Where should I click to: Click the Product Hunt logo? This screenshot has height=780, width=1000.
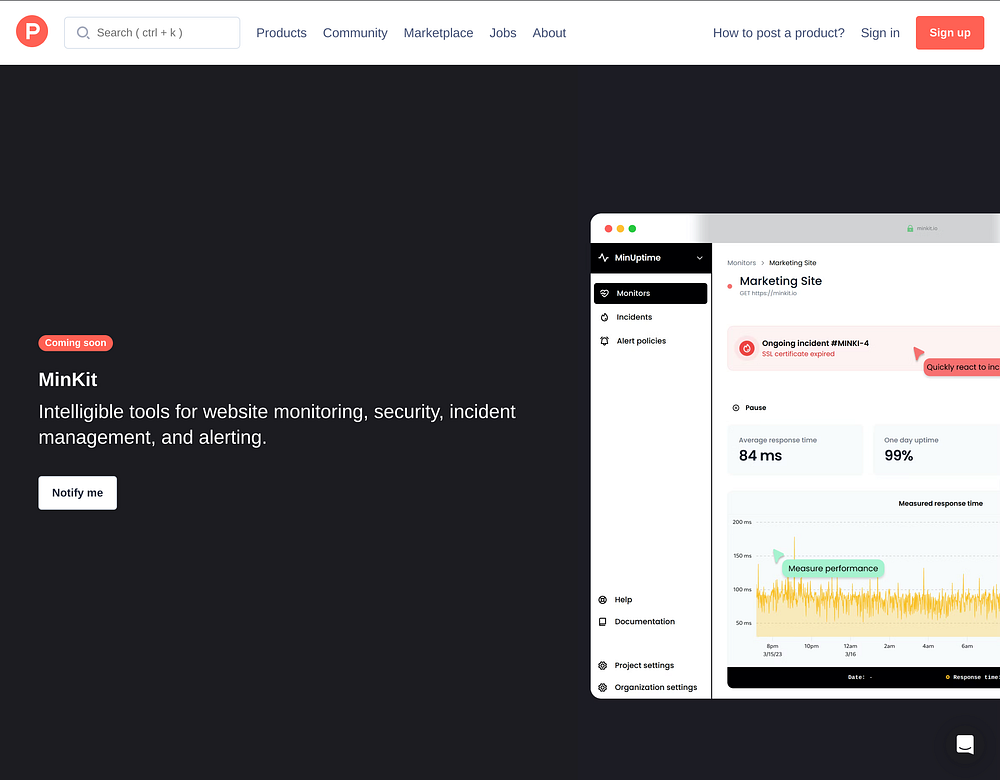coord(32,31)
